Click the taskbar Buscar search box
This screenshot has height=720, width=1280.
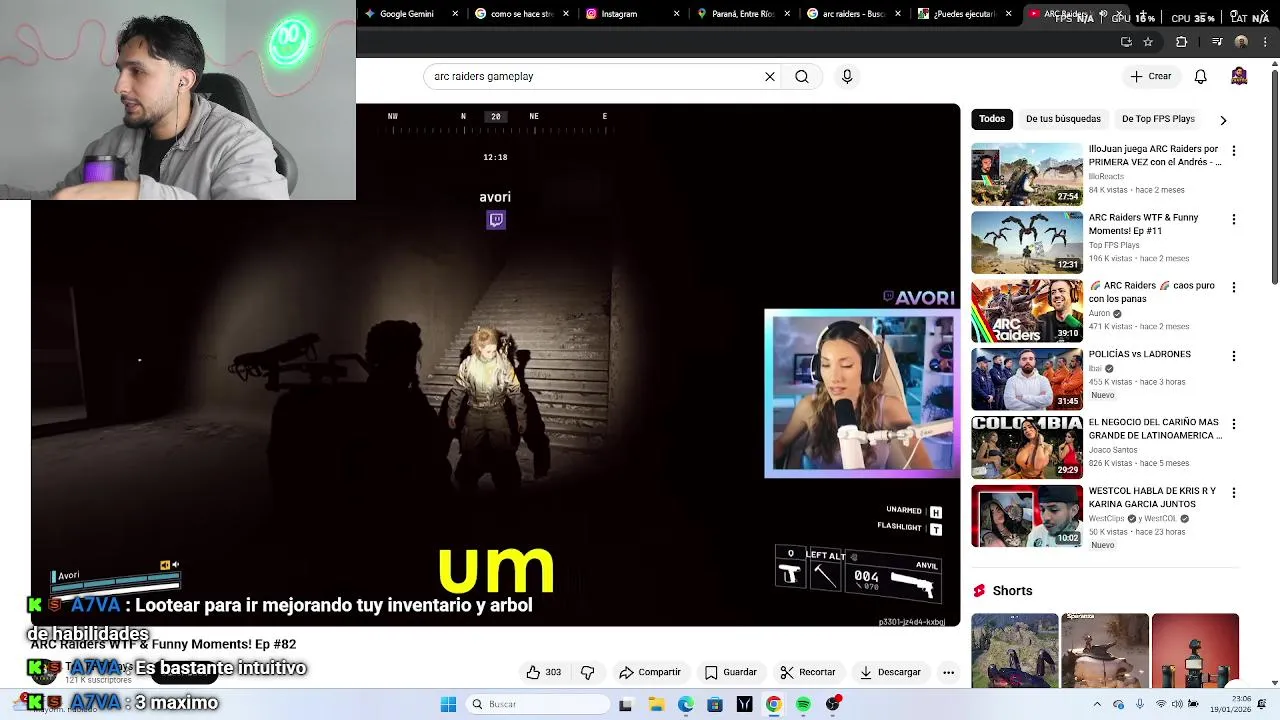click(x=538, y=704)
